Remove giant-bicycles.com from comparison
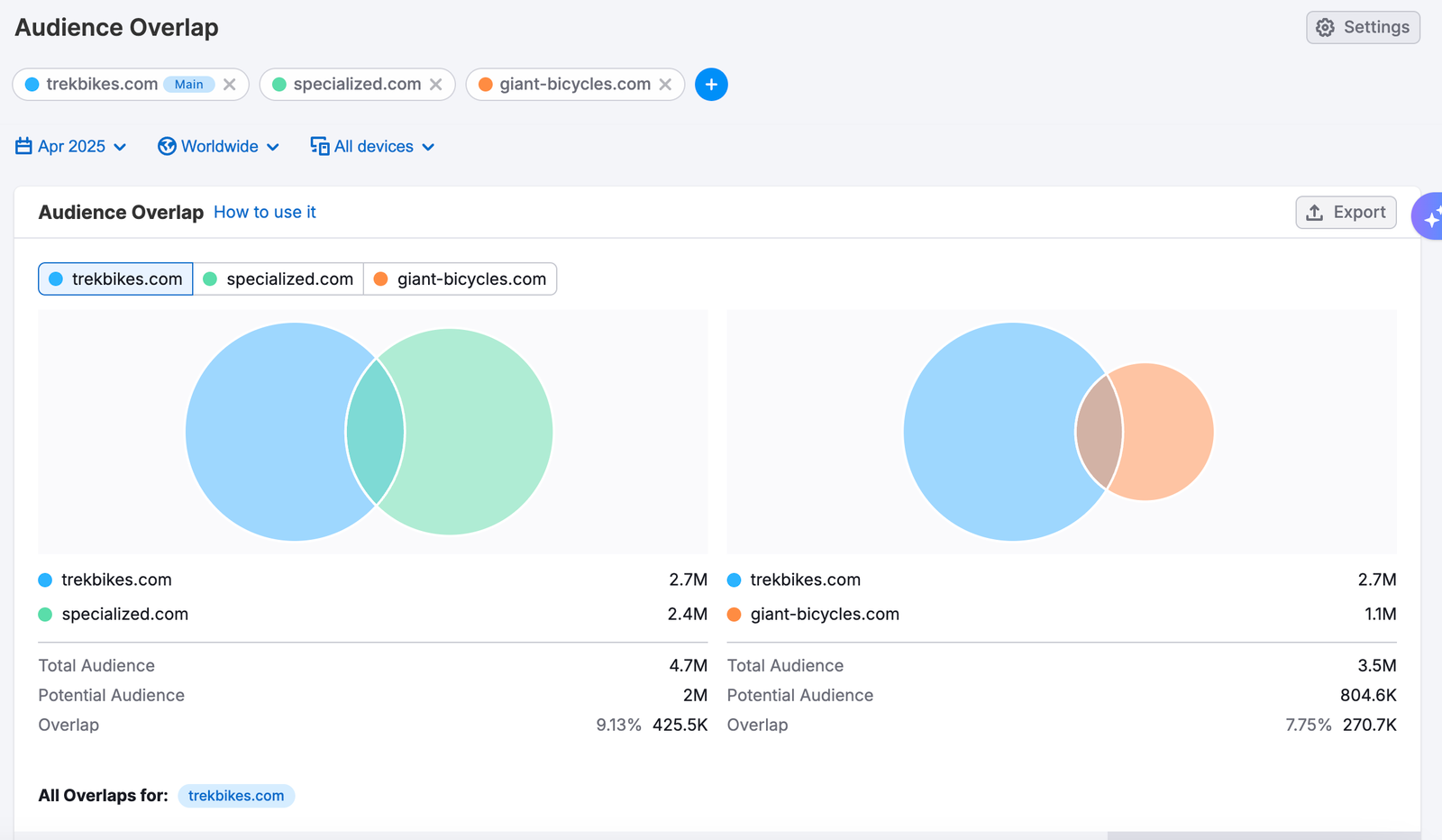1442x840 pixels. [x=665, y=85]
